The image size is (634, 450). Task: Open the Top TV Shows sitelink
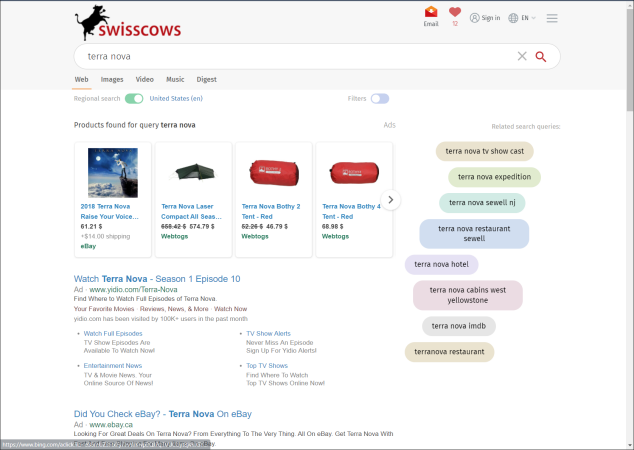tap(267, 365)
